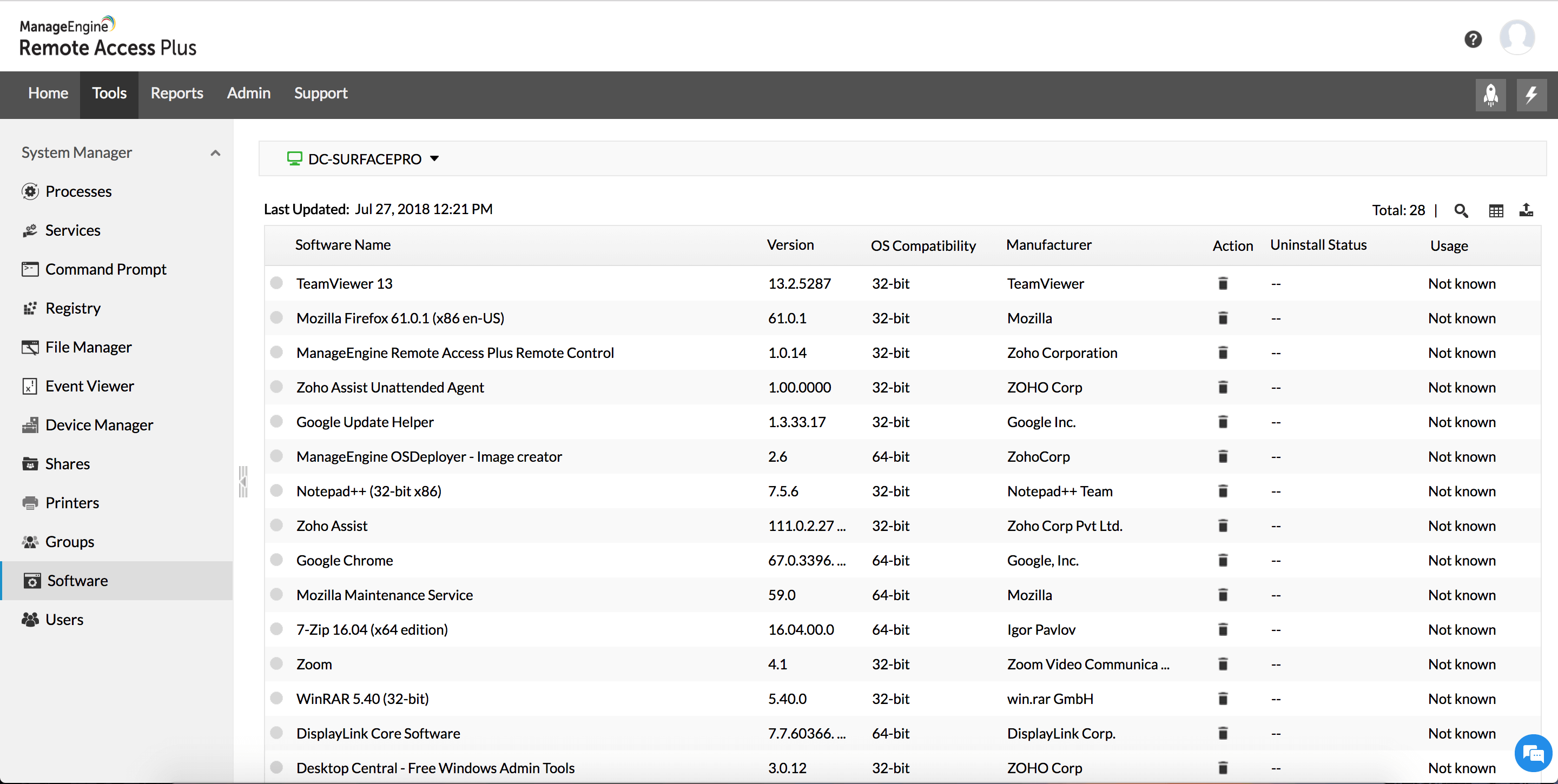Switch to the Reports tab

pyautogui.click(x=176, y=93)
